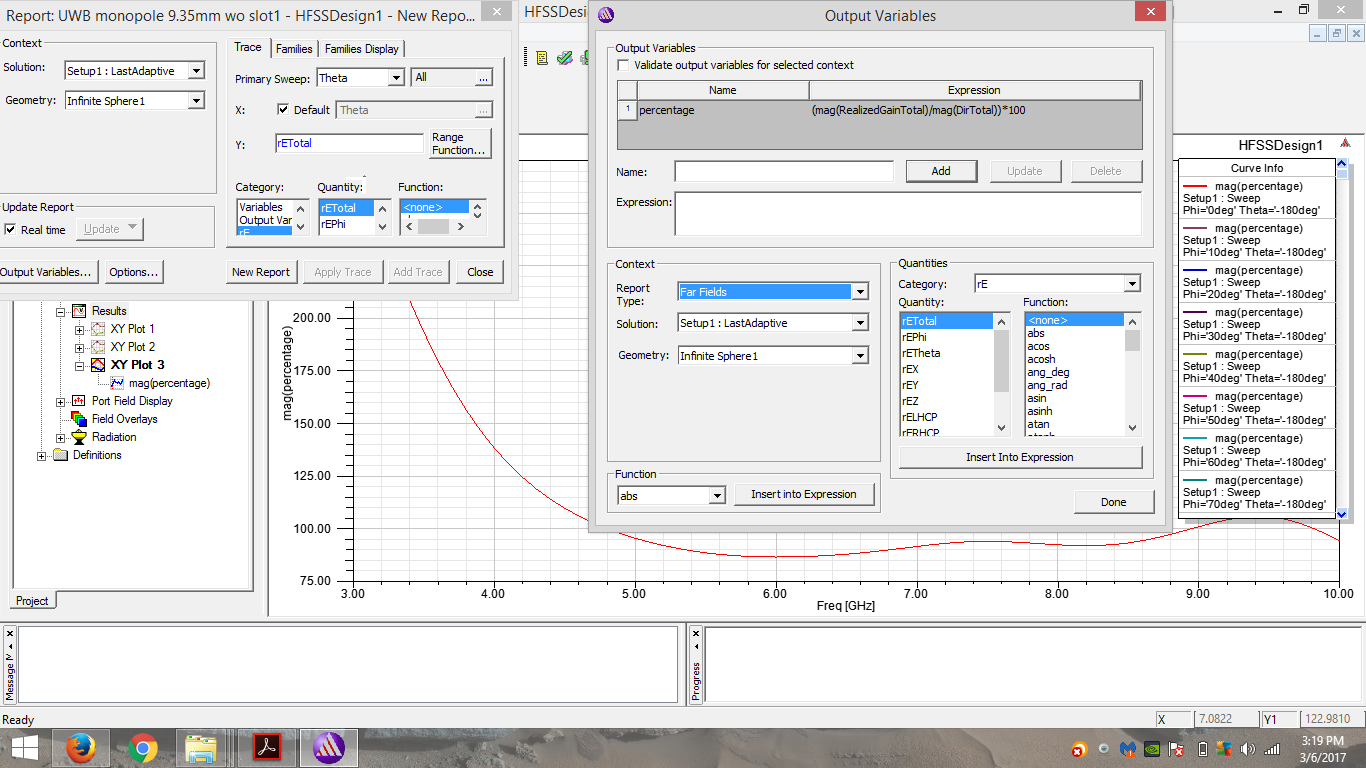Open the Windows Start menu
This screenshot has height=768, width=1366.
pyautogui.click(x=24, y=748)
